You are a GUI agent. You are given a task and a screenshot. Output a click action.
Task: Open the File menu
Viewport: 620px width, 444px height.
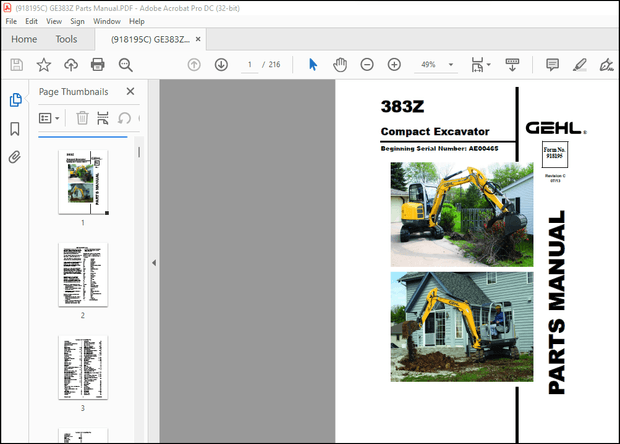(11, 21)
